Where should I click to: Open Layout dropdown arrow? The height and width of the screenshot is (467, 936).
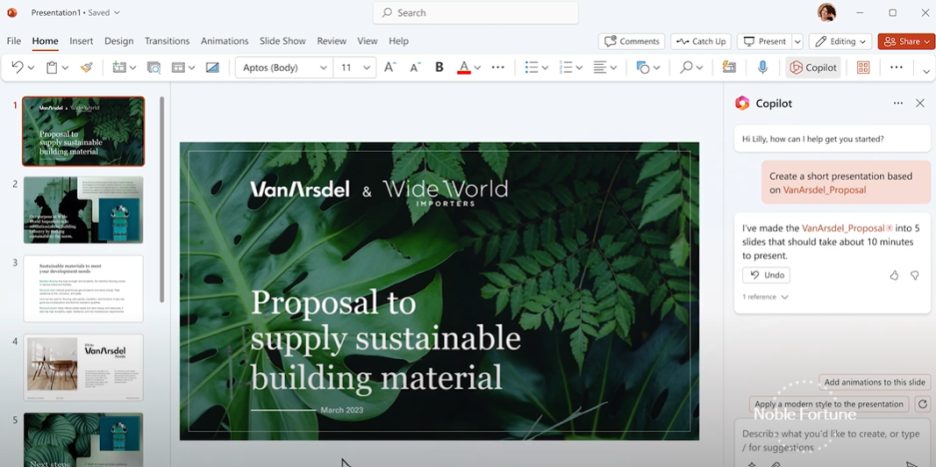pos(191,68)
